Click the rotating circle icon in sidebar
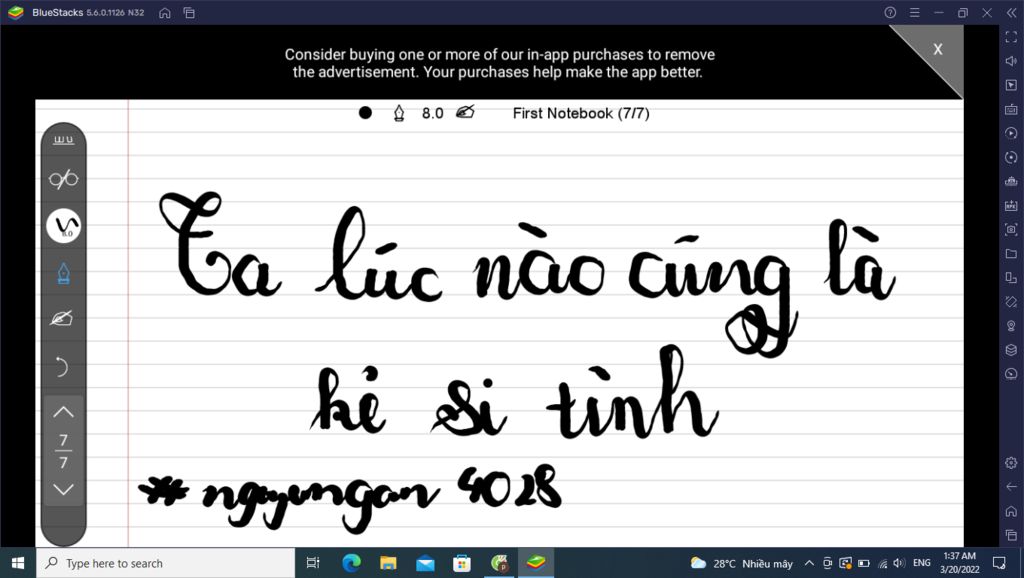The image size is (1024, 578). click(1011, 157)
